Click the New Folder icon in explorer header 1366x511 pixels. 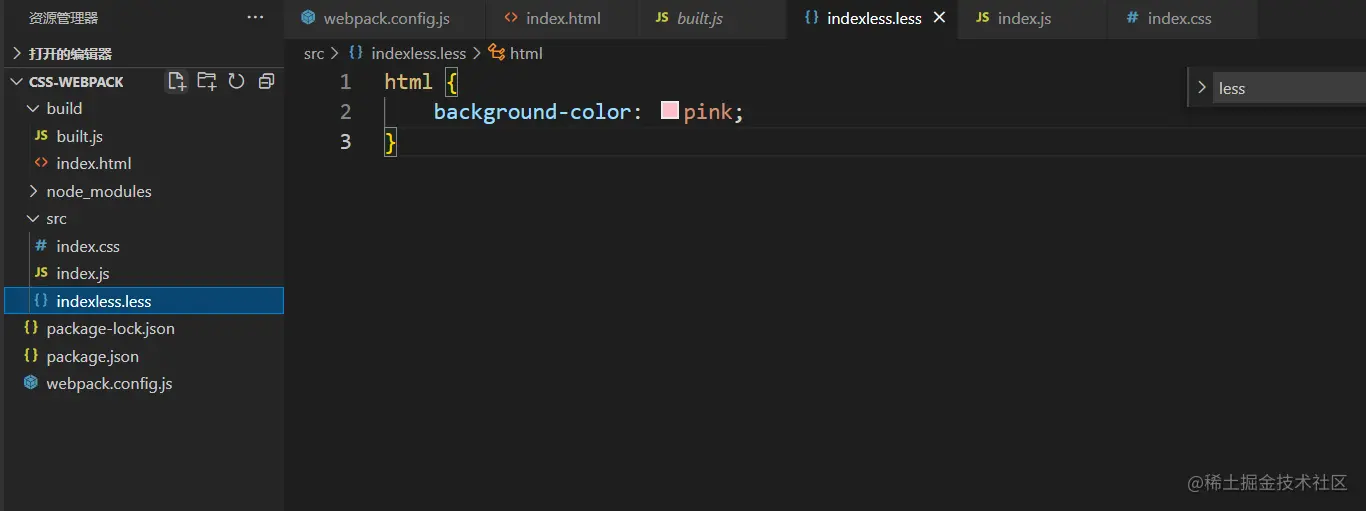pyautogui.click(x=207, y=81)
